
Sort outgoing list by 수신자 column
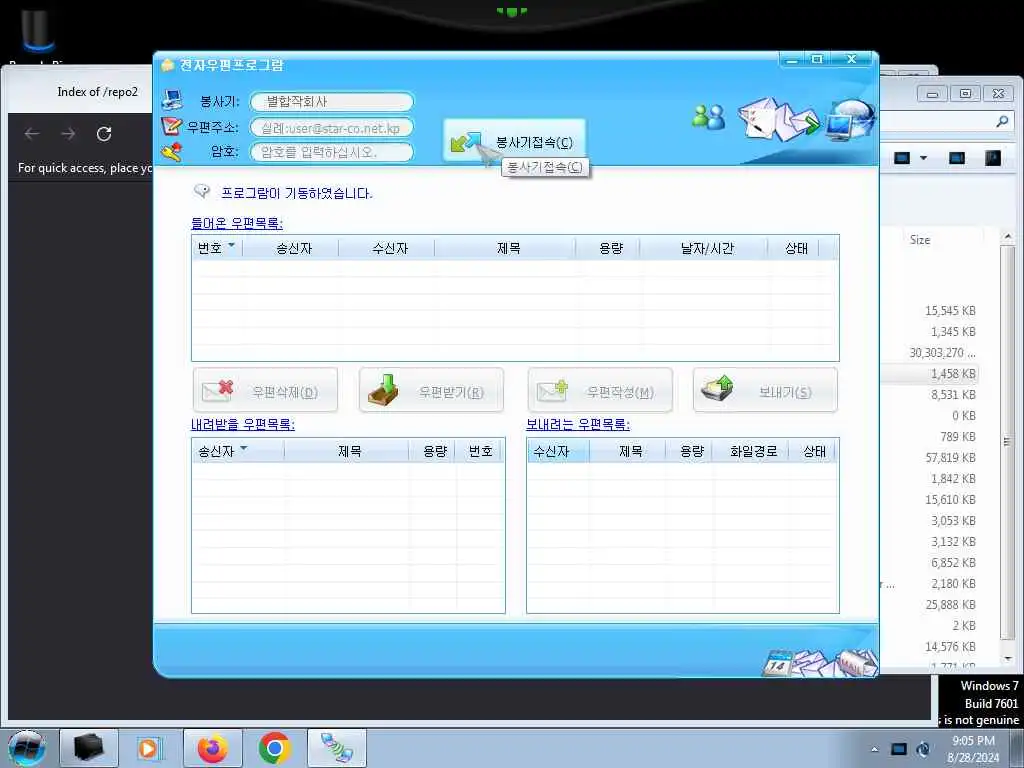pyautogui.click(x=558, y=451)
